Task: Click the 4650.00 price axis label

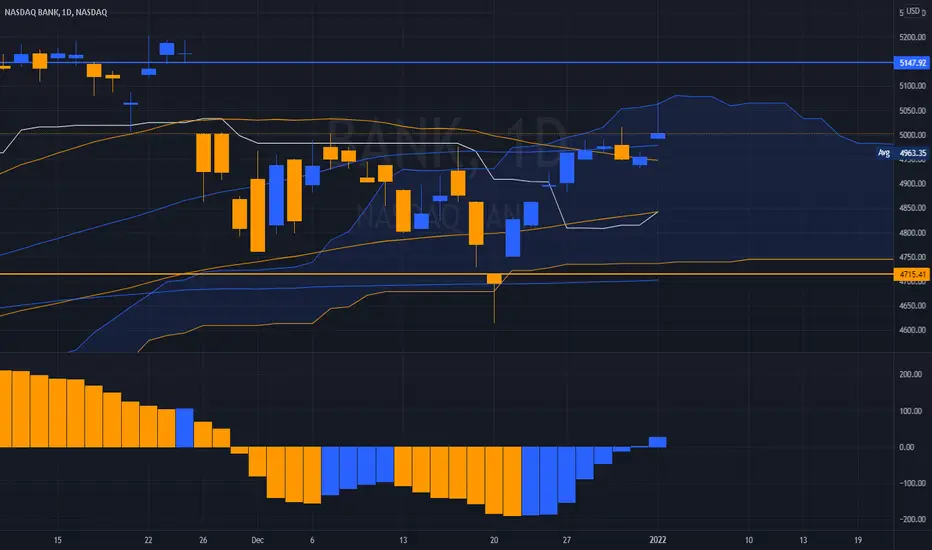Action: coord(912,306)
